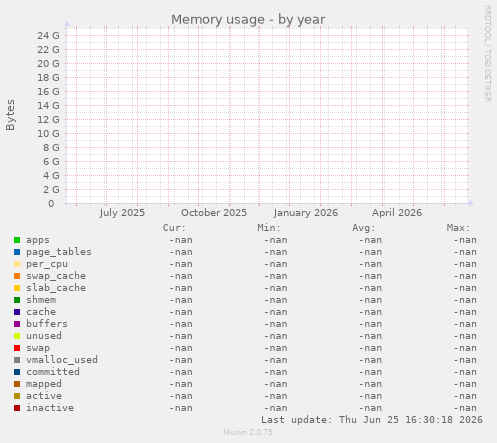Click the buffers purple swatch
The image size is (497, 443).
(x=17, y=324)
